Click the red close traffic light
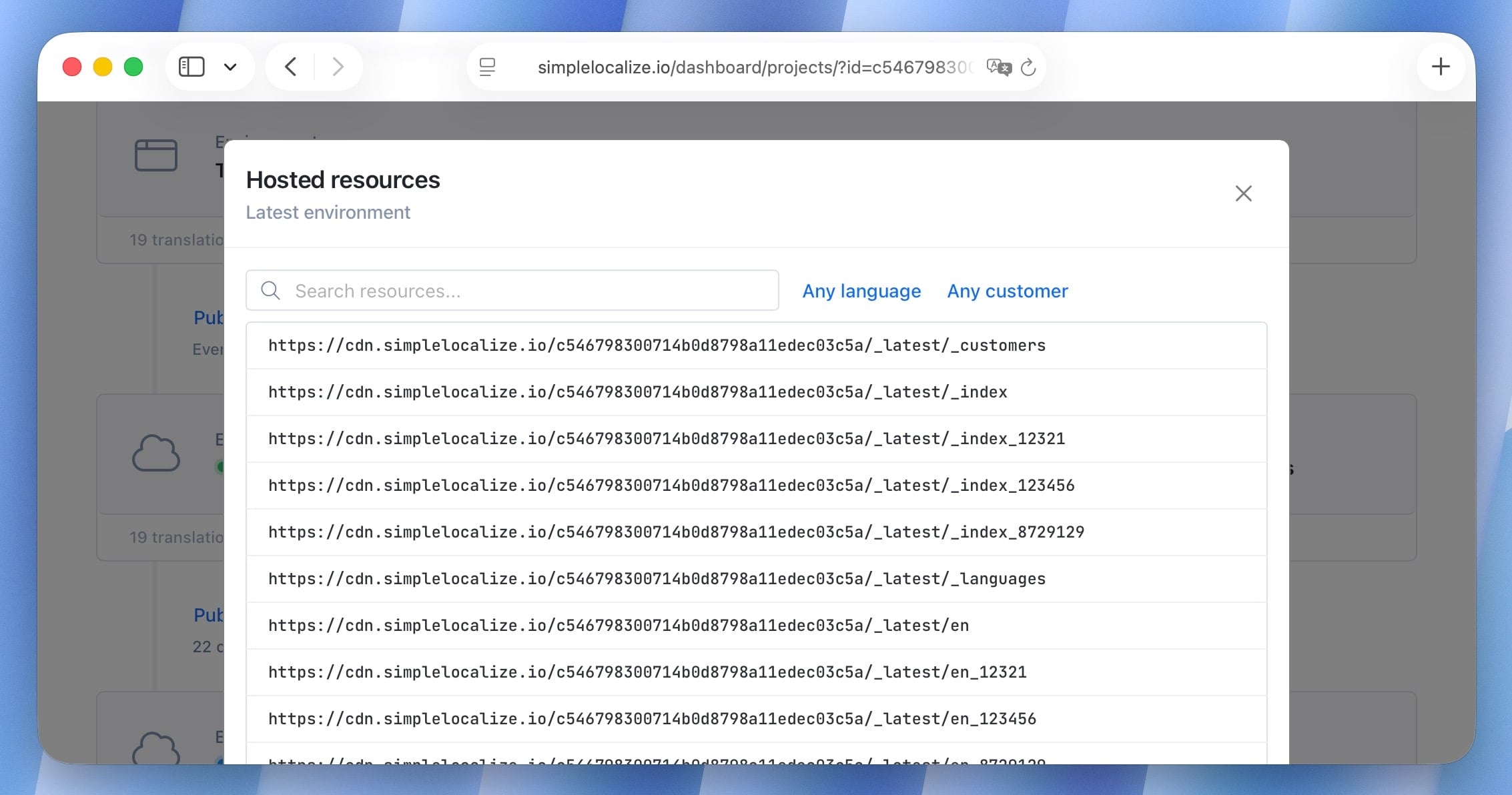Screen dimensions: 1512x795 (x=71, y=67)
